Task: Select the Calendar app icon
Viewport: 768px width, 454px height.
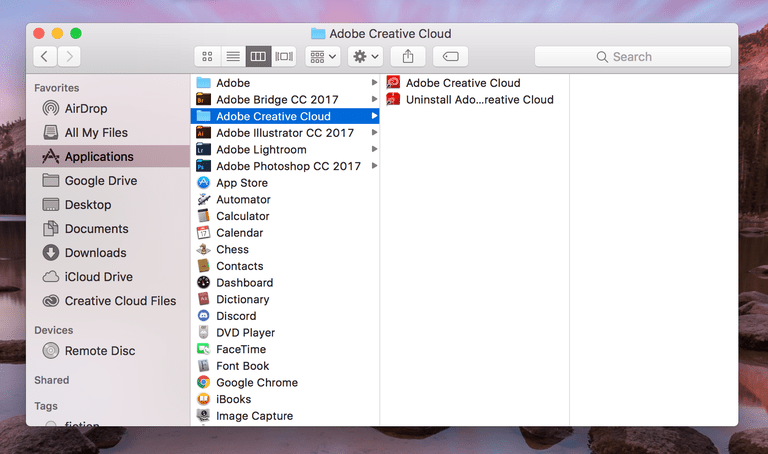Action: (x=203, y=232)
